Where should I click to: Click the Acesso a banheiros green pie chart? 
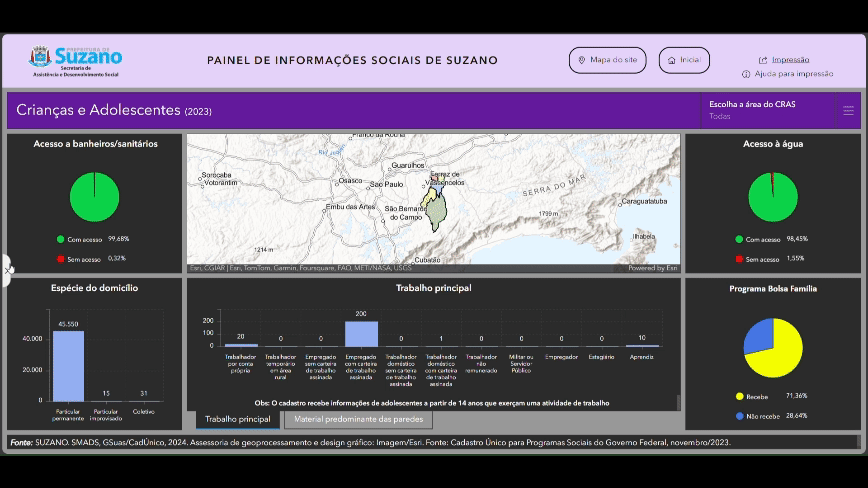coord(94,197)
